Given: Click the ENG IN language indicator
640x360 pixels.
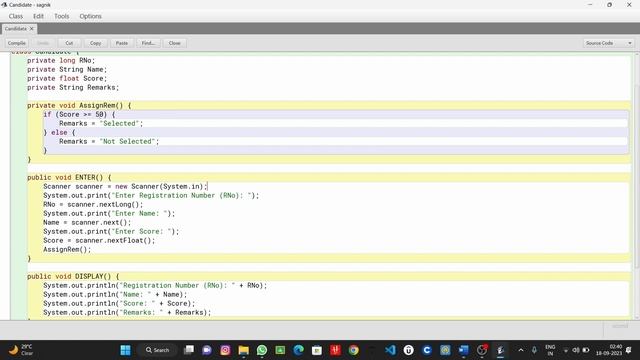Looking at the screenshot, I should coord(550,350).
